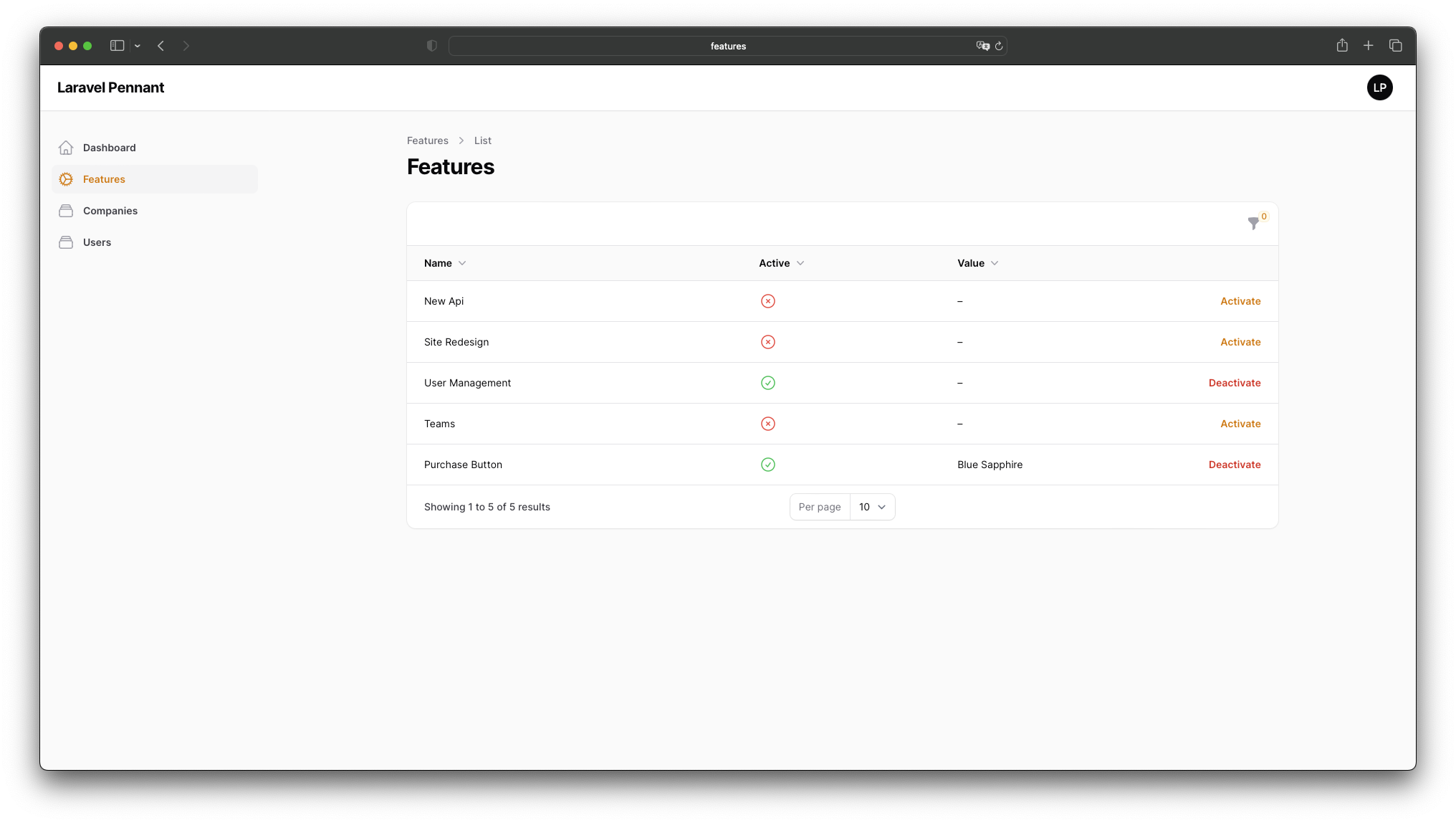This screenshot has height=823, width=1456.
Task: Click the Dashboard home icon
Action: (x=66, y=148)
